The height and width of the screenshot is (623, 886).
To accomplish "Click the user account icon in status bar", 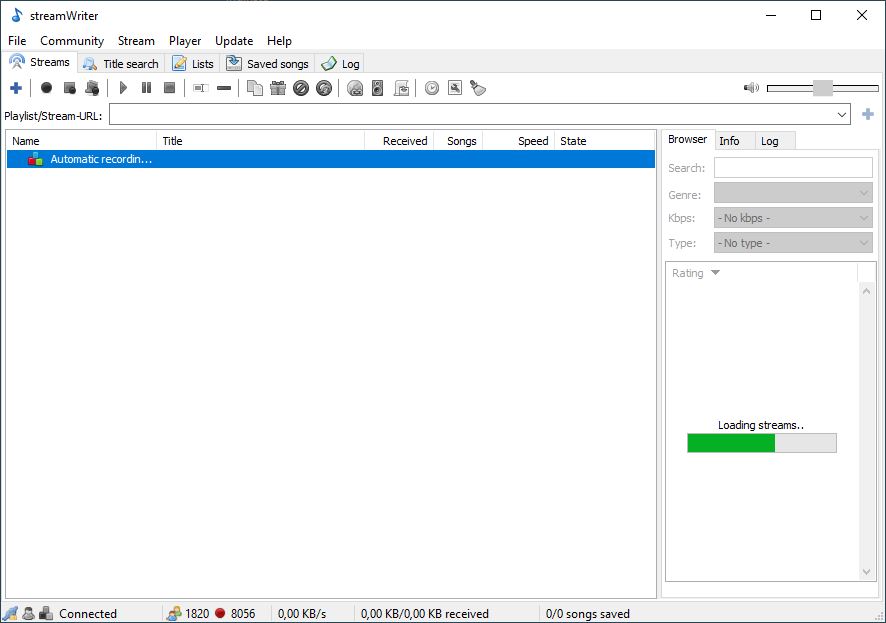I will pyautogui.click(x=28, y=613).
